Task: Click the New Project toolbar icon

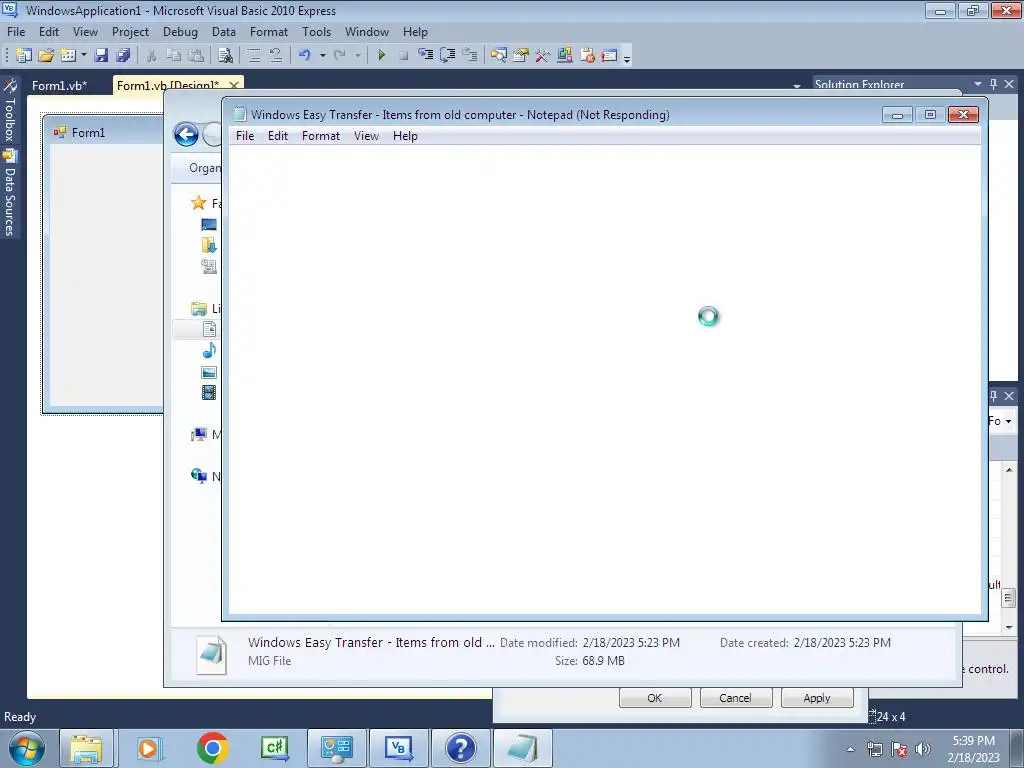Action: coord(24,56)
